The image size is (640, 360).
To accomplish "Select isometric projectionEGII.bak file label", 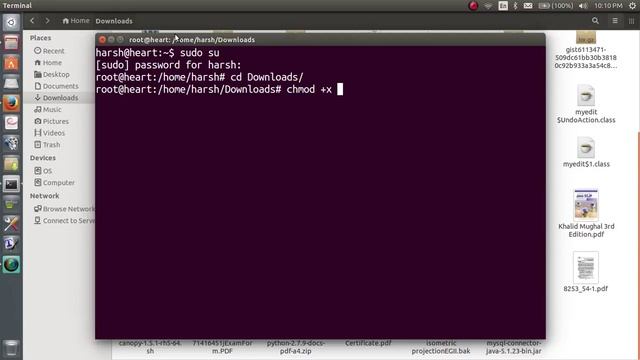I will pyautogui.click(x=441, y=347).
